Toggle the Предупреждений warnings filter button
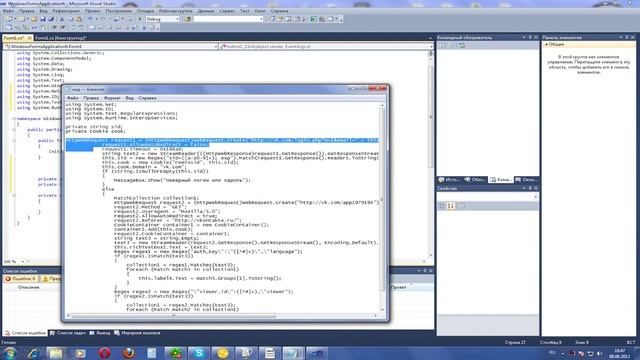The image size is (640, 360). tap(51, 279)
